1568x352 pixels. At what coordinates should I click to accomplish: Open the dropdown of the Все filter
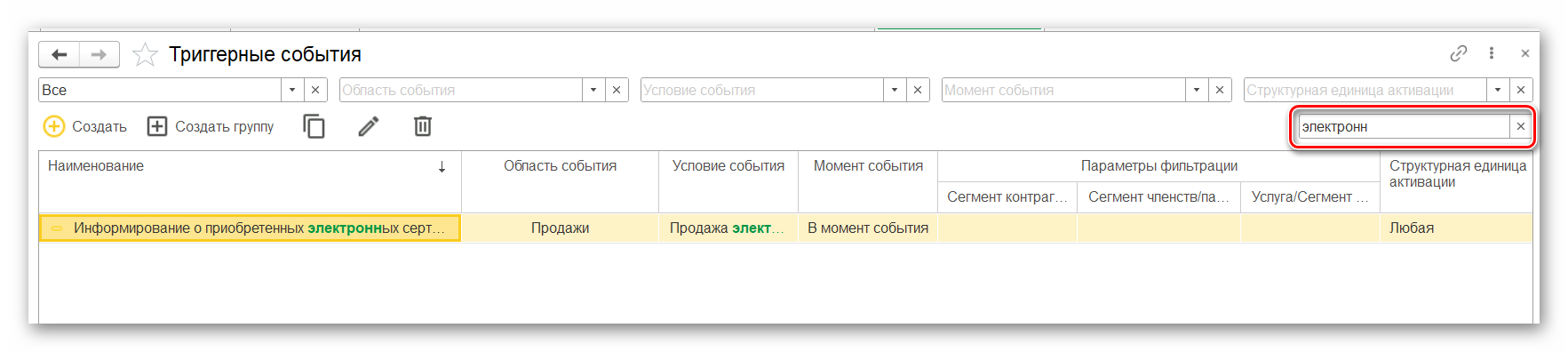tap(292, 90)
